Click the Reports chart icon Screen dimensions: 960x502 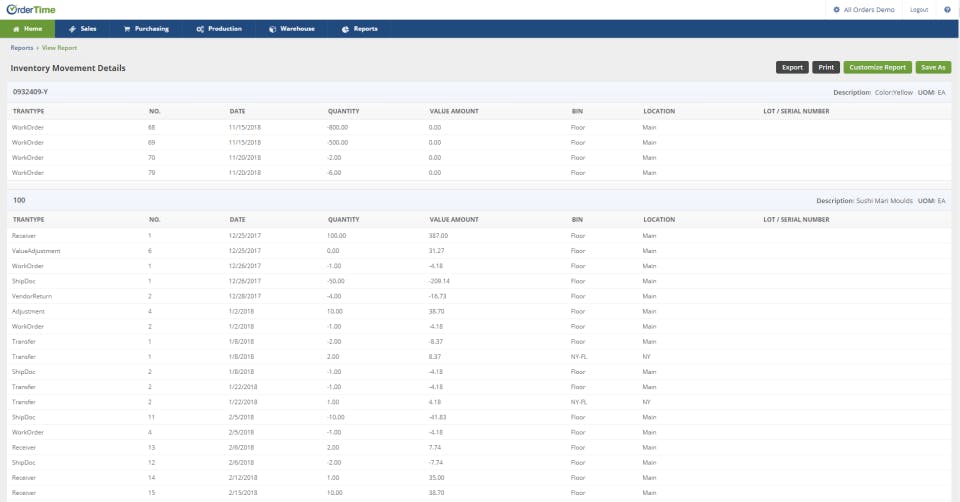345,29
